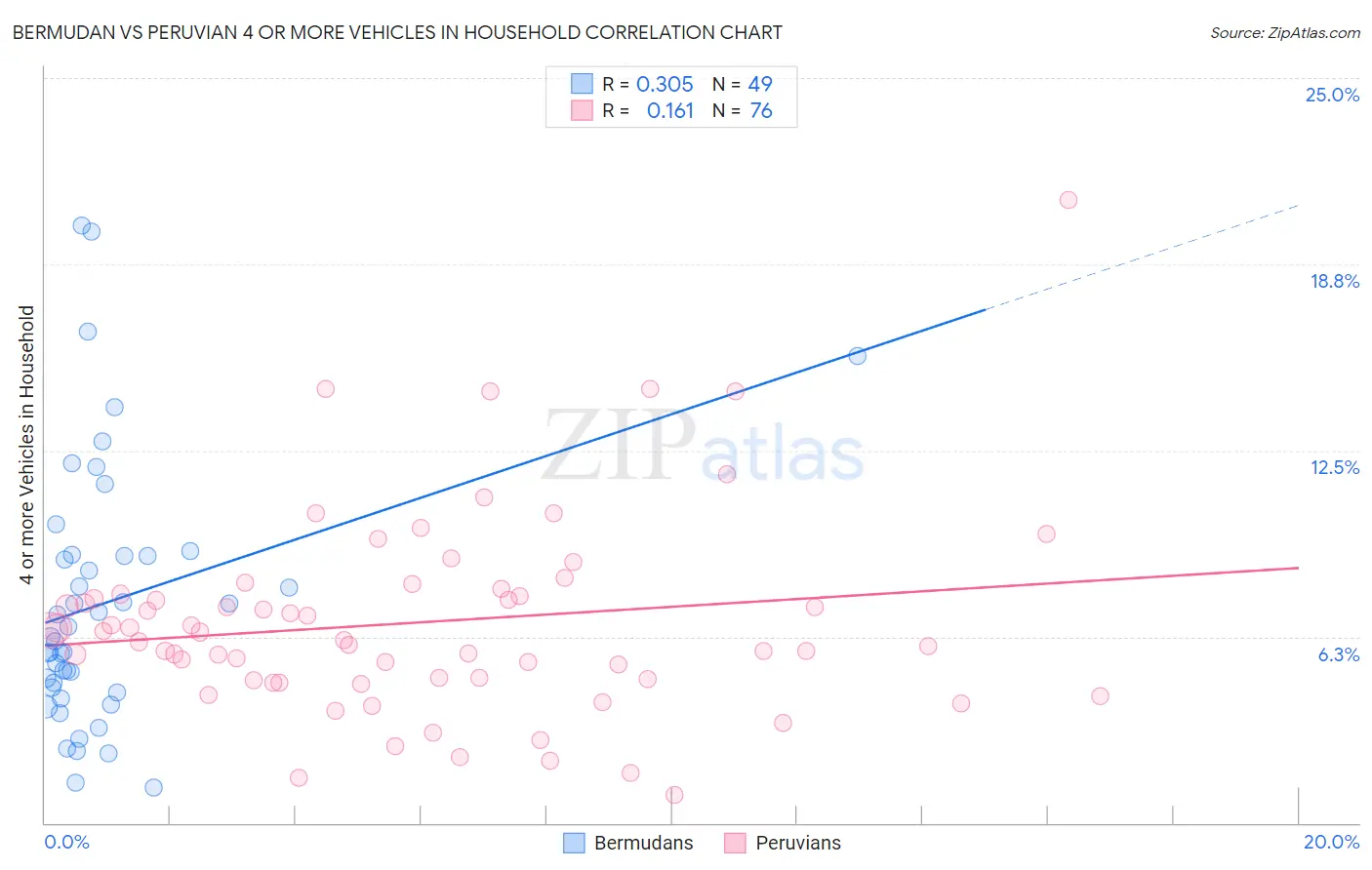Click the 25.0% y-axis label
Screen dimensions: 1372x870
click(x=1332, y=95)
